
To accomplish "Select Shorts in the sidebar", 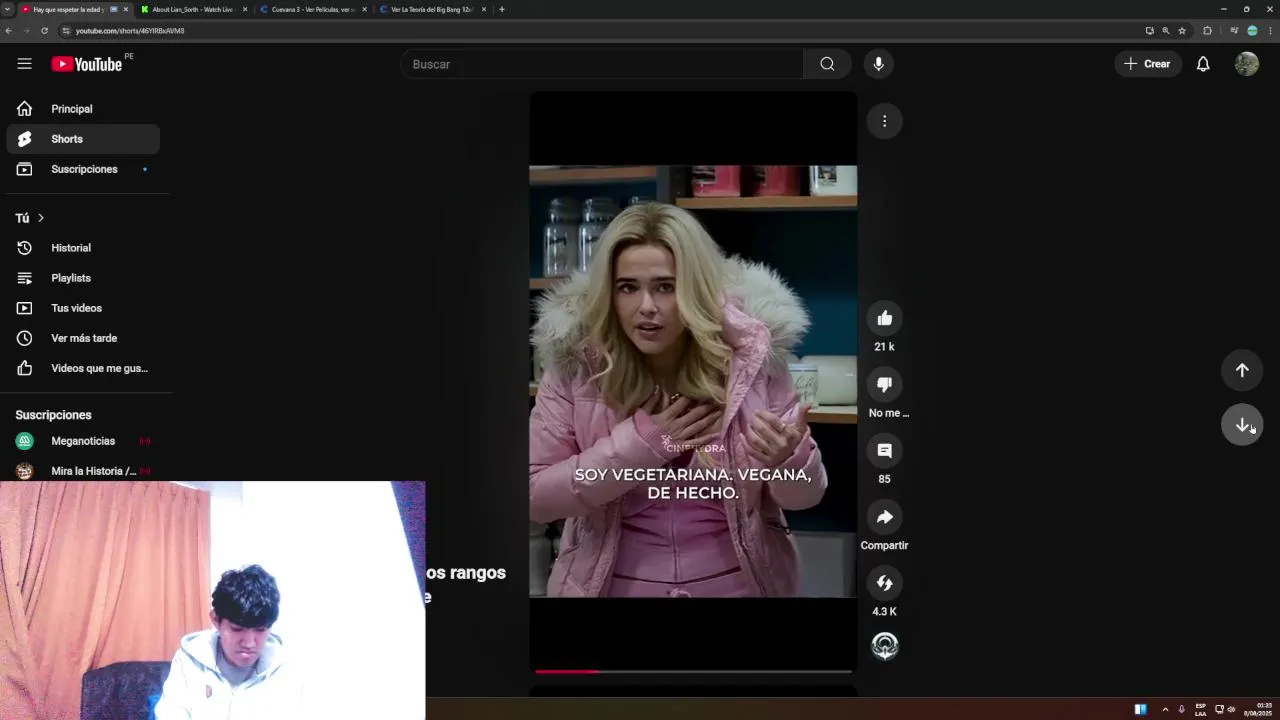I will (x=83, y=139).
